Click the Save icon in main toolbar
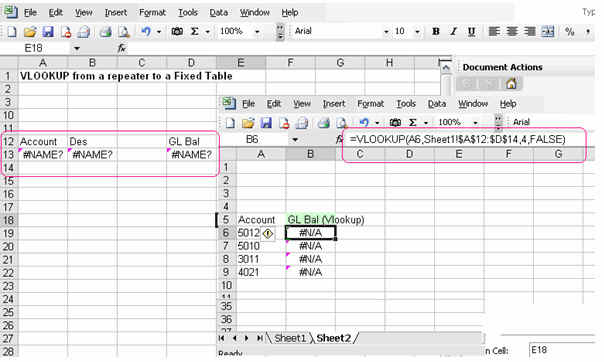 [x=48, y=32]
